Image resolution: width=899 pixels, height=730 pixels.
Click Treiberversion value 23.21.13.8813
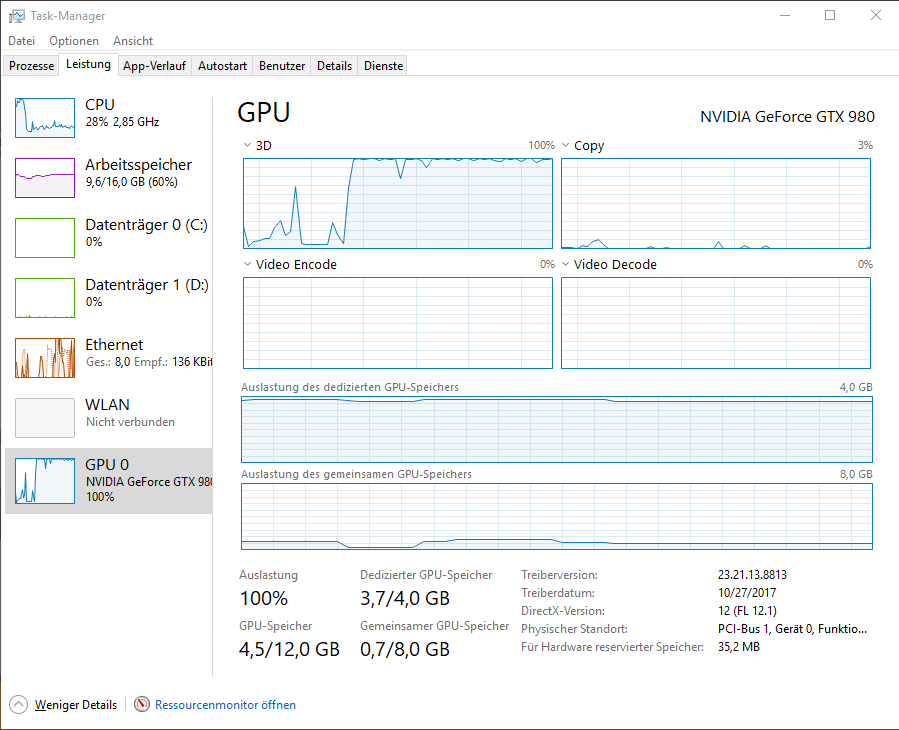pyautogui.click(x=752, y=575)
